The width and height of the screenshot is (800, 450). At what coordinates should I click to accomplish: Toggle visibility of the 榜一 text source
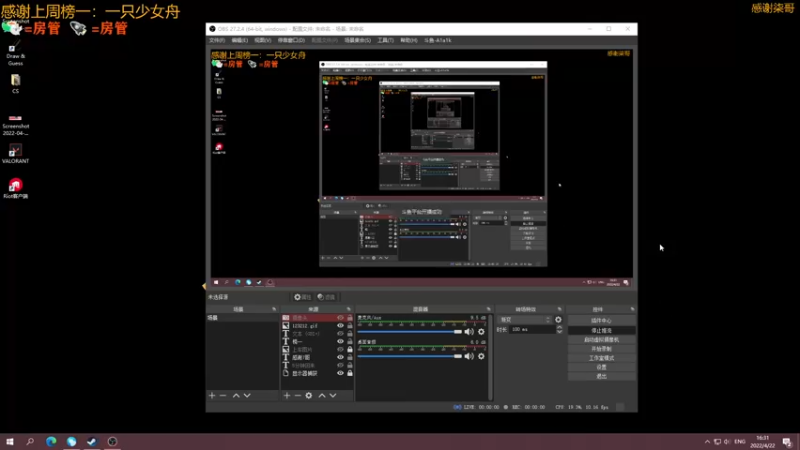[x=340, y=341]
